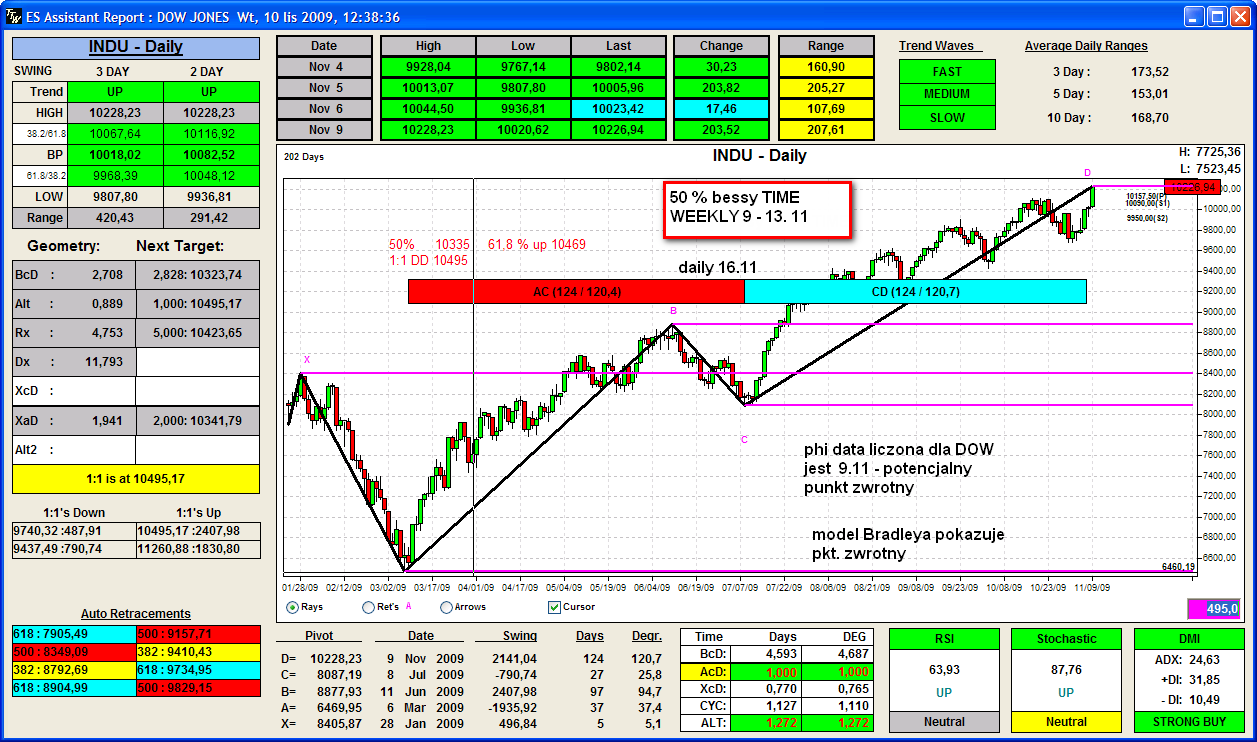Click the RSI Neutral gray status
This screenshot has height=742, width=1257.
pyautogui.click(x=944, y=722)
